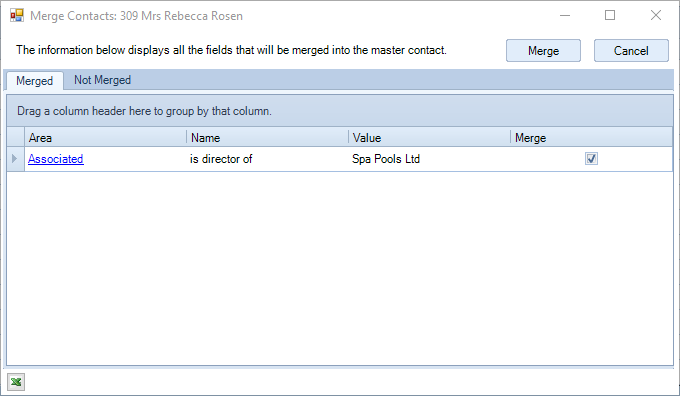680x396 pixels.
Task: Close the Merge Contacts window
Action: [x=656, y=15]
